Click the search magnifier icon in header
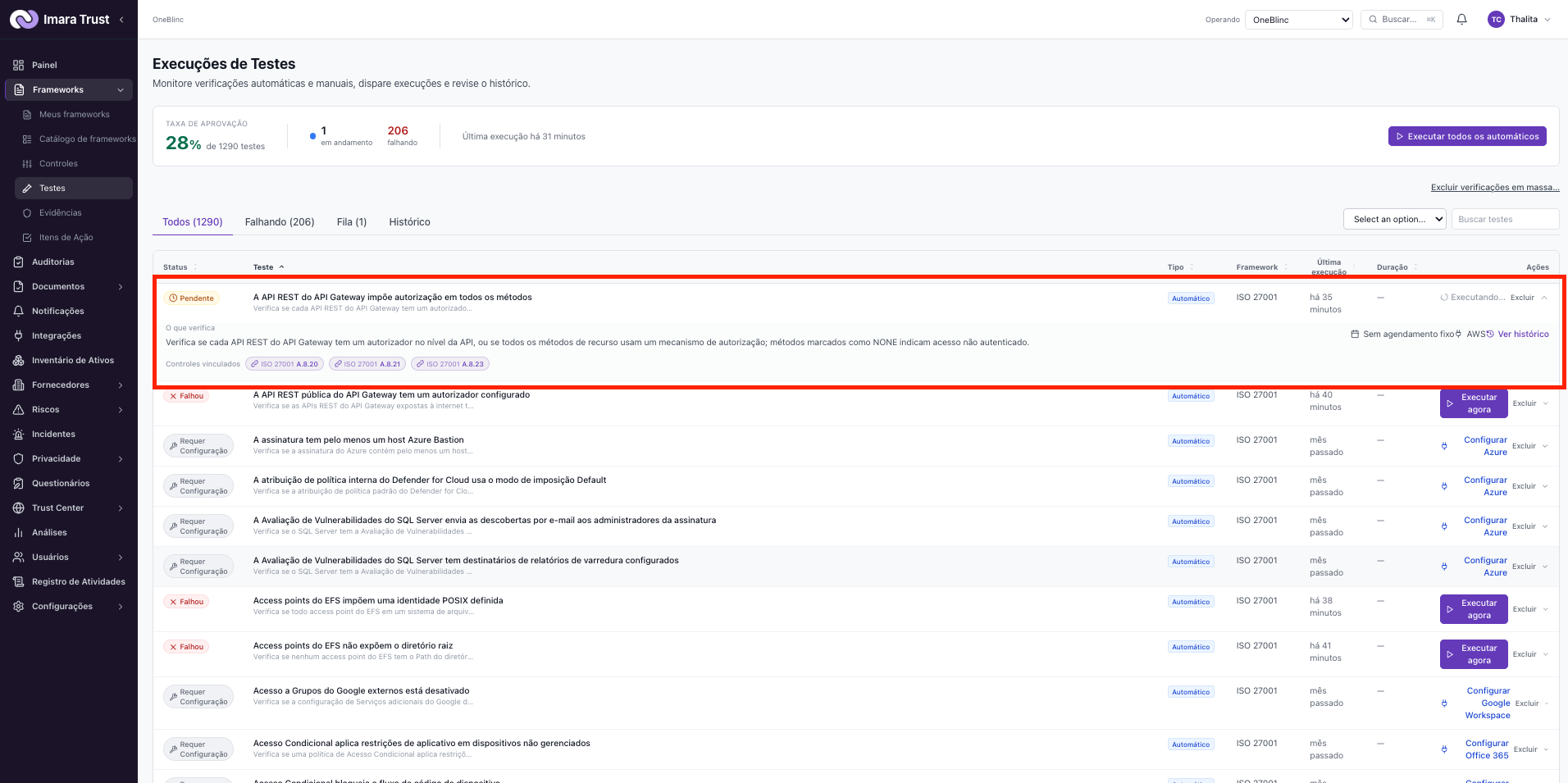 click(1373, 19)
